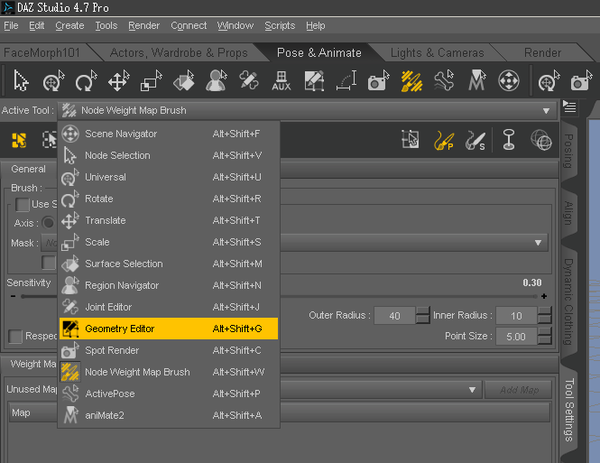Open the Render menu
Image resolution: width=600 pixels, height=463 pixels.
[144, 26]
